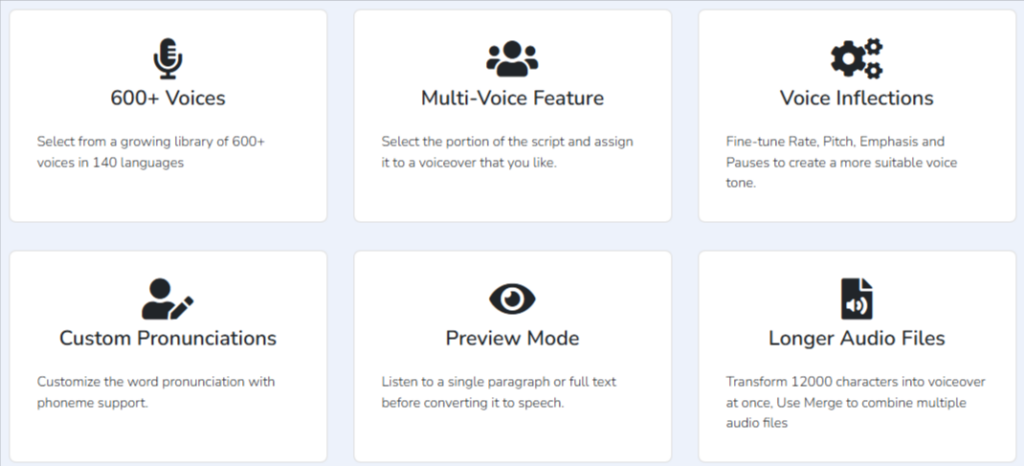Select the Longer Audio Files feature card
1024x466 pixels.
pos(857,356)
